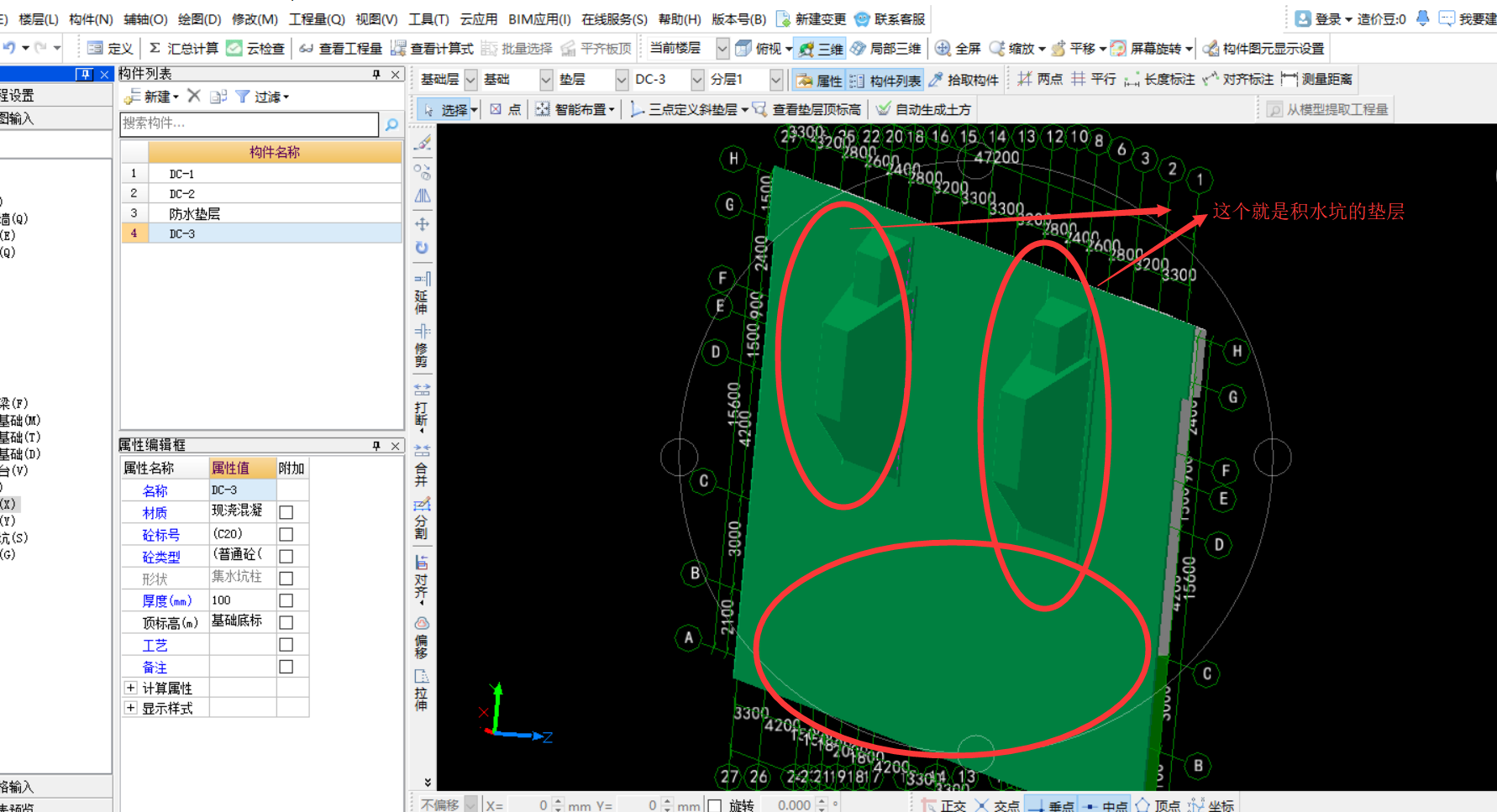Click the 搜索构件 search field
The width and height of the screenshot is (1497, 812).
point(249,123)
